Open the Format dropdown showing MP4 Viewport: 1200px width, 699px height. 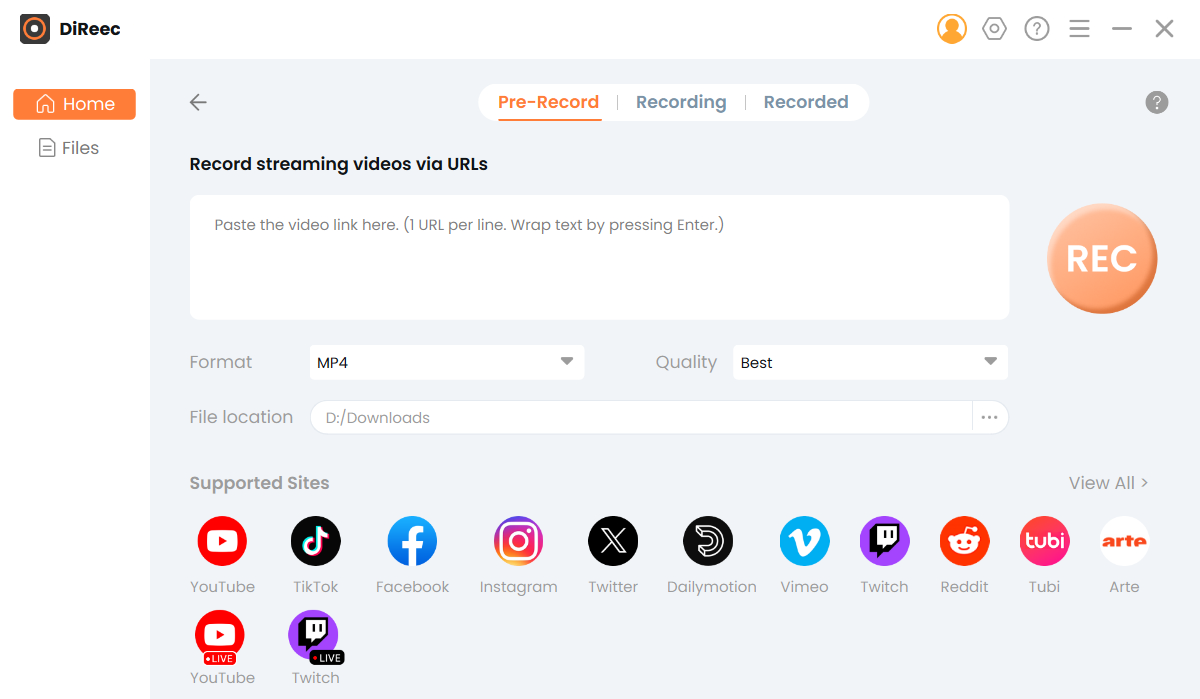click(446, 362)
